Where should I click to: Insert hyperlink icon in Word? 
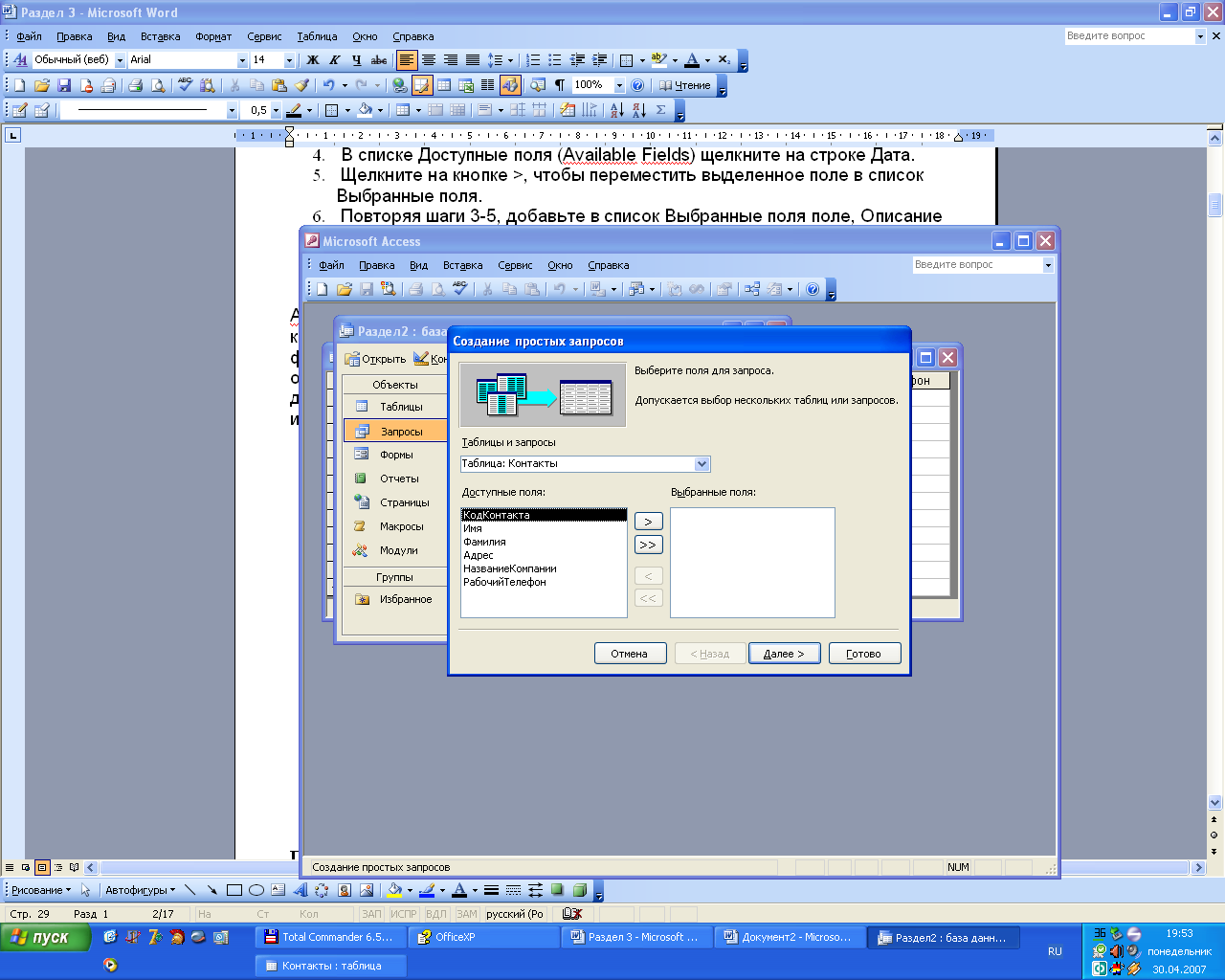click(400, 85)
